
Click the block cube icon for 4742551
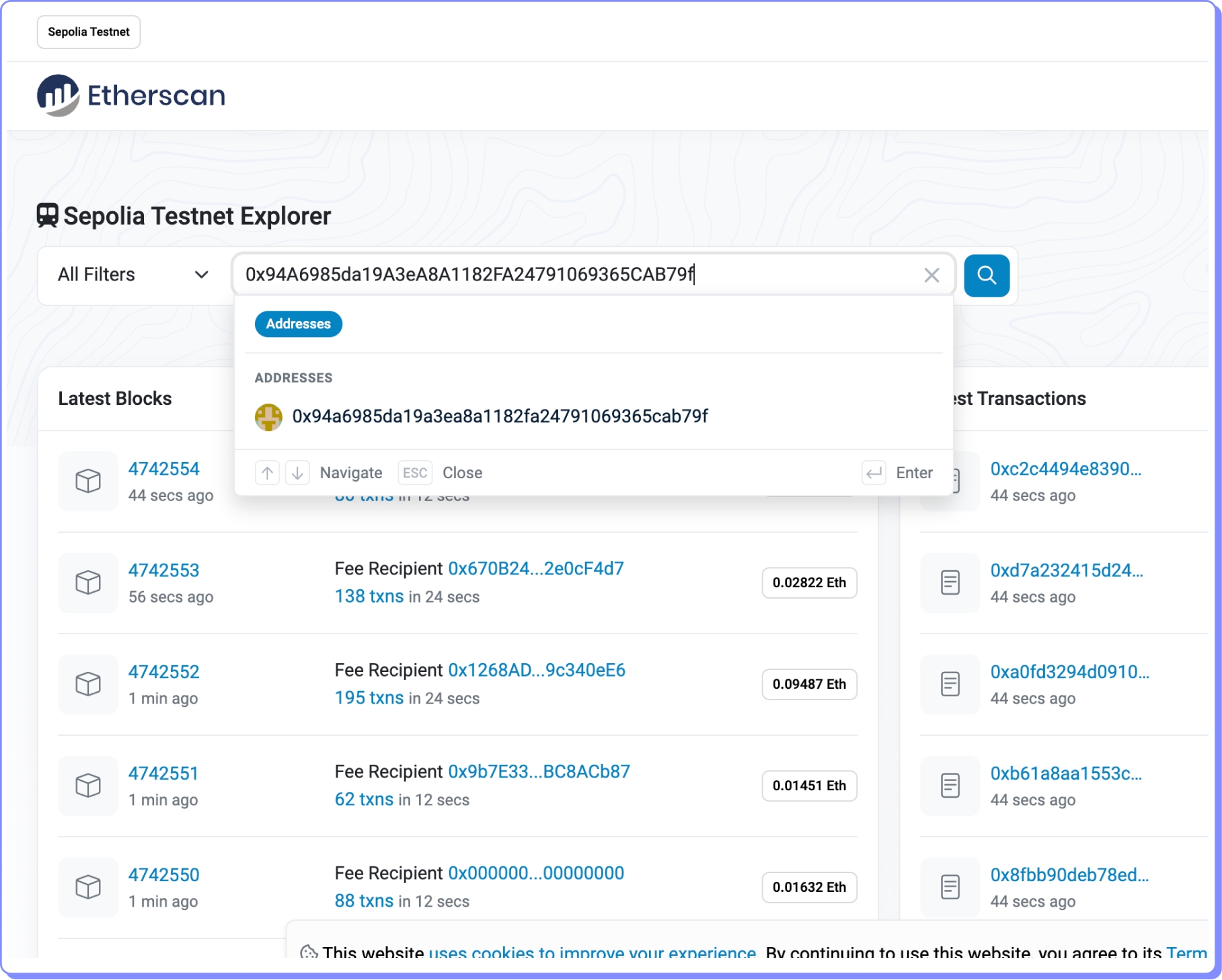click(88, 786)
